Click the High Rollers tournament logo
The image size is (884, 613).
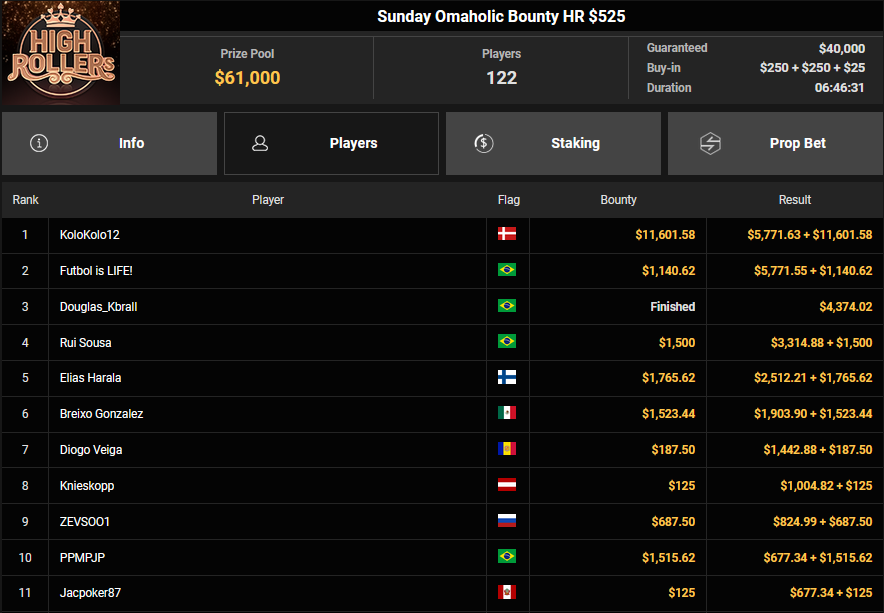tap(60, 53)
